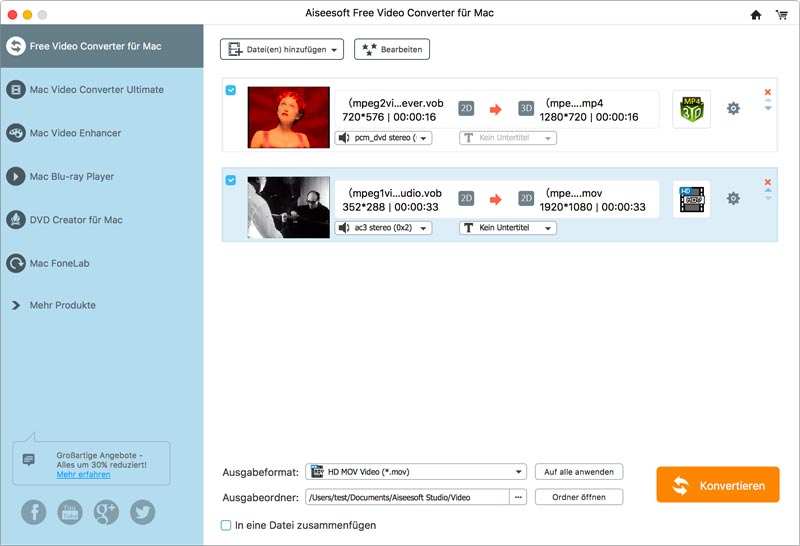Image resolution: width=800 pixels, height=546 pixels.
Task: Open ac3 stereo audio track dropdown
Action: pos(383,228)
